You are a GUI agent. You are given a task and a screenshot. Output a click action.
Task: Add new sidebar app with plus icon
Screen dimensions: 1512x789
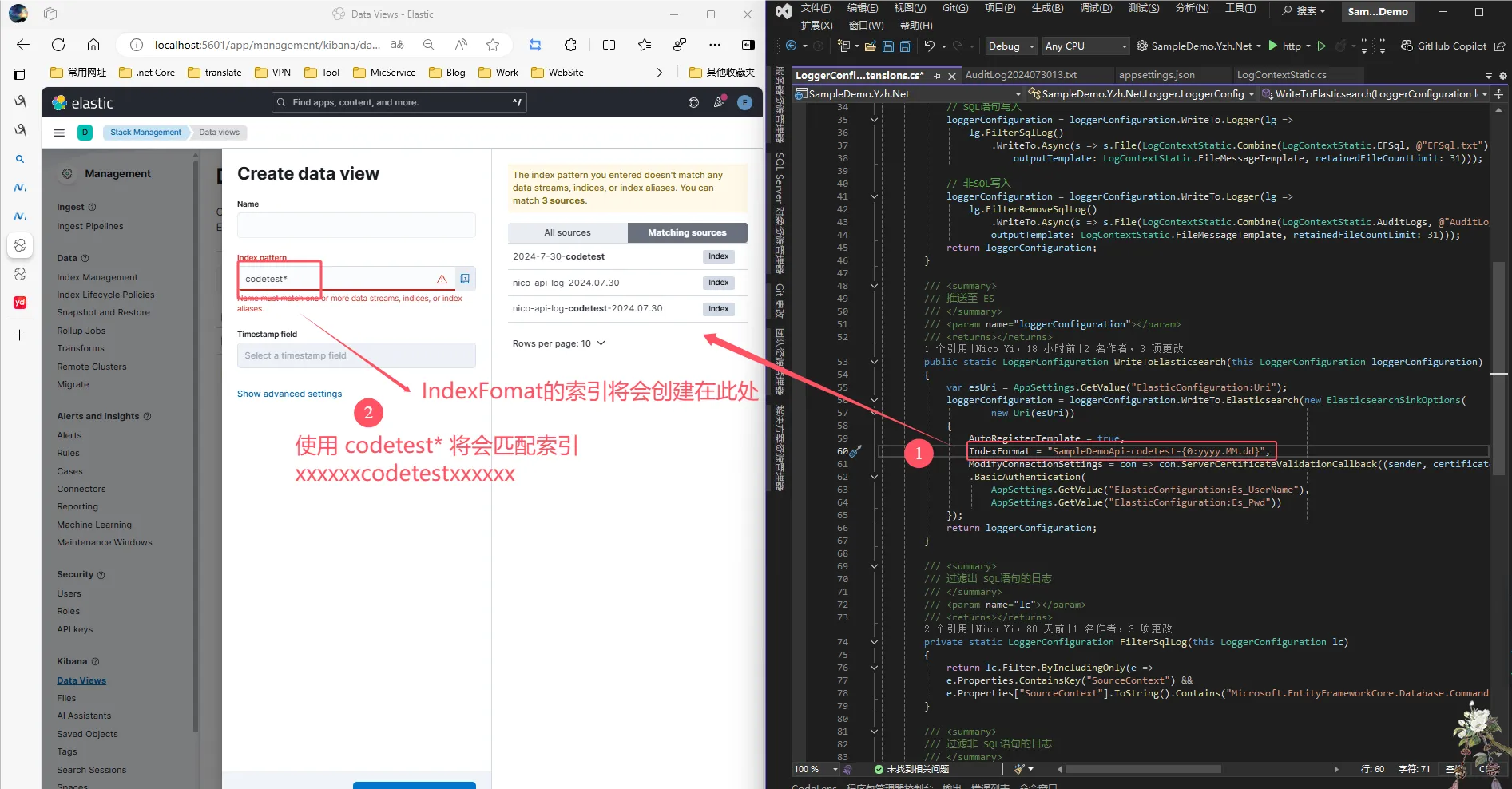click(20, 335)
